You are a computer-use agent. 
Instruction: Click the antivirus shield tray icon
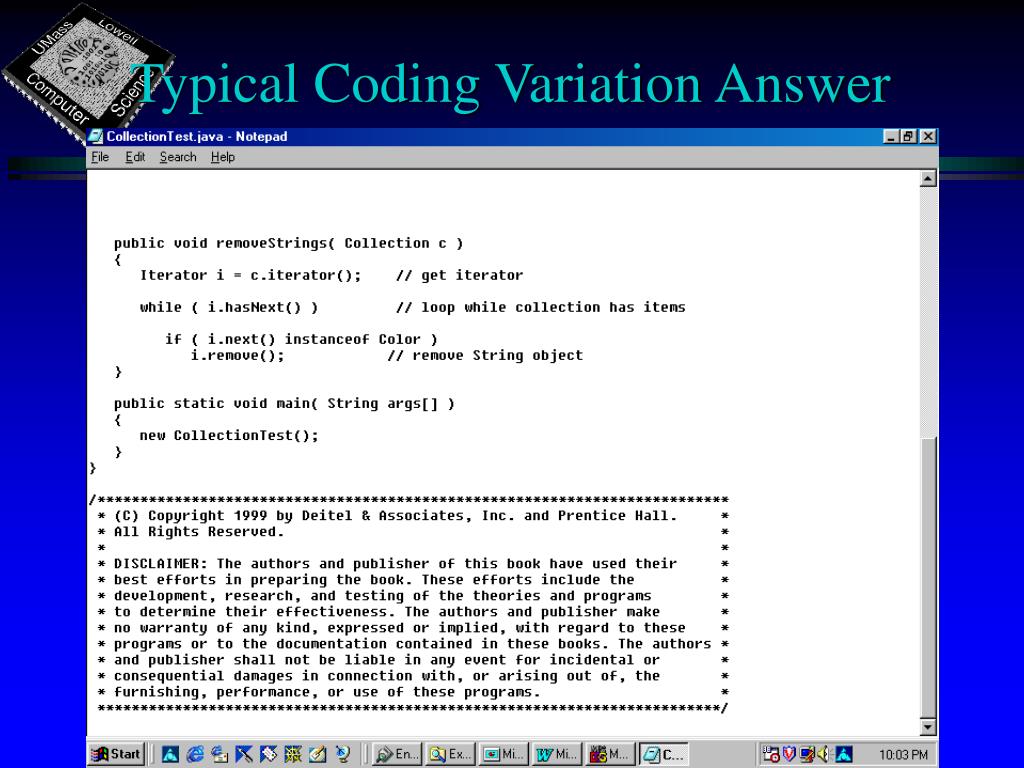tap(789, 754)
